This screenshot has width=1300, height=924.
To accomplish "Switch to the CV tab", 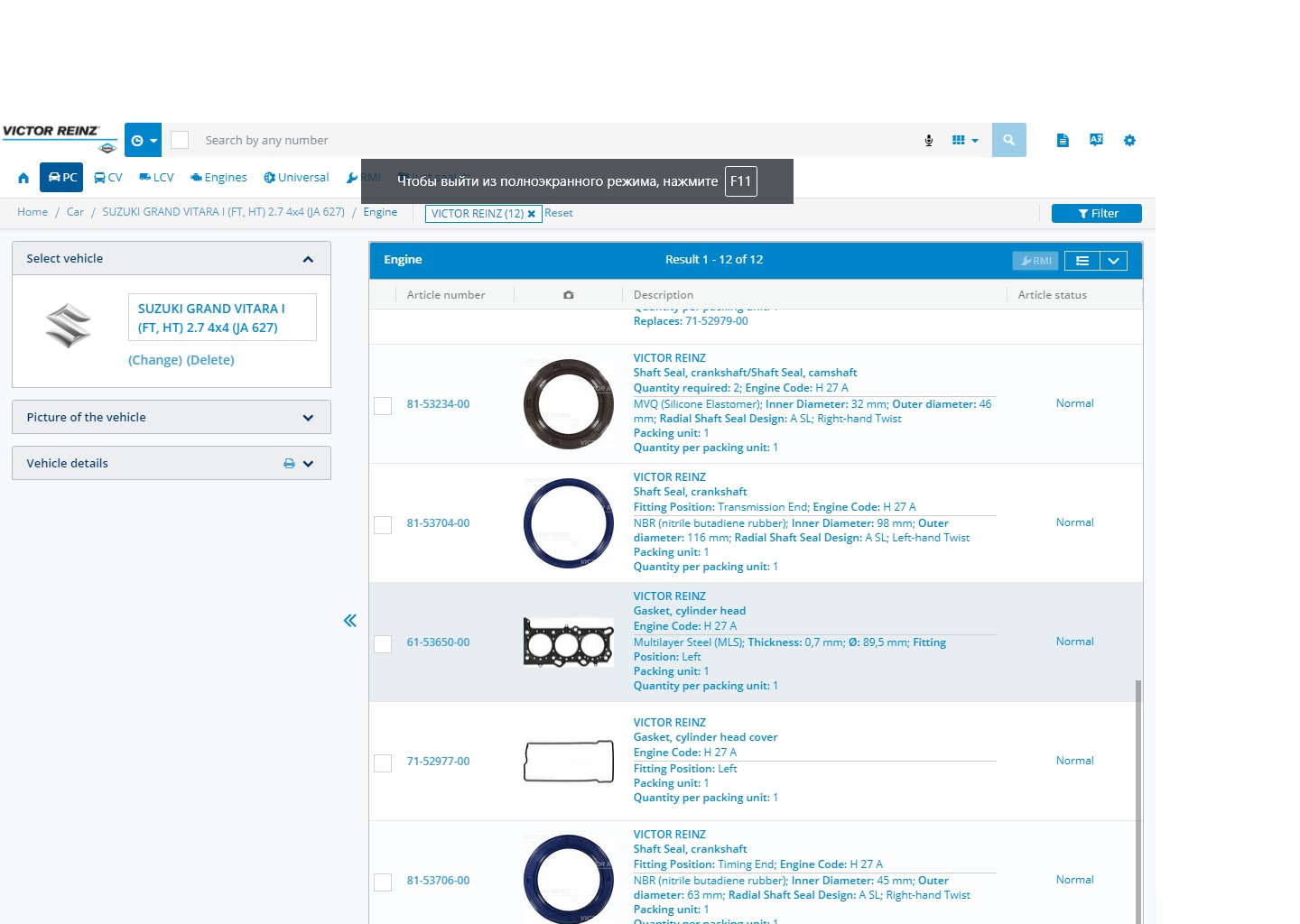I will 108,178.
